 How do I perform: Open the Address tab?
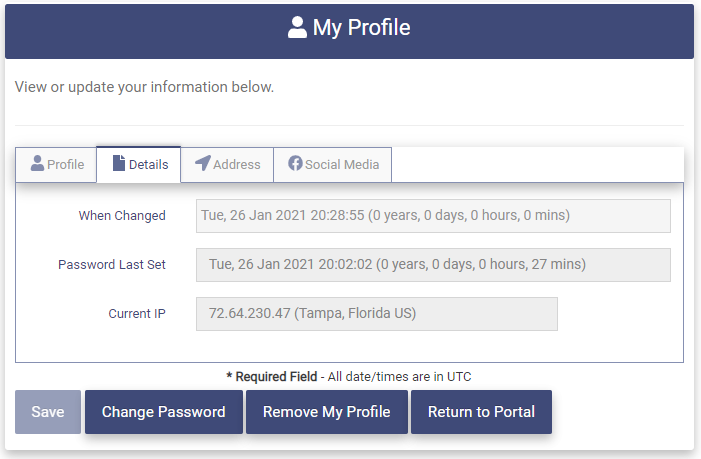coord(236,164)
